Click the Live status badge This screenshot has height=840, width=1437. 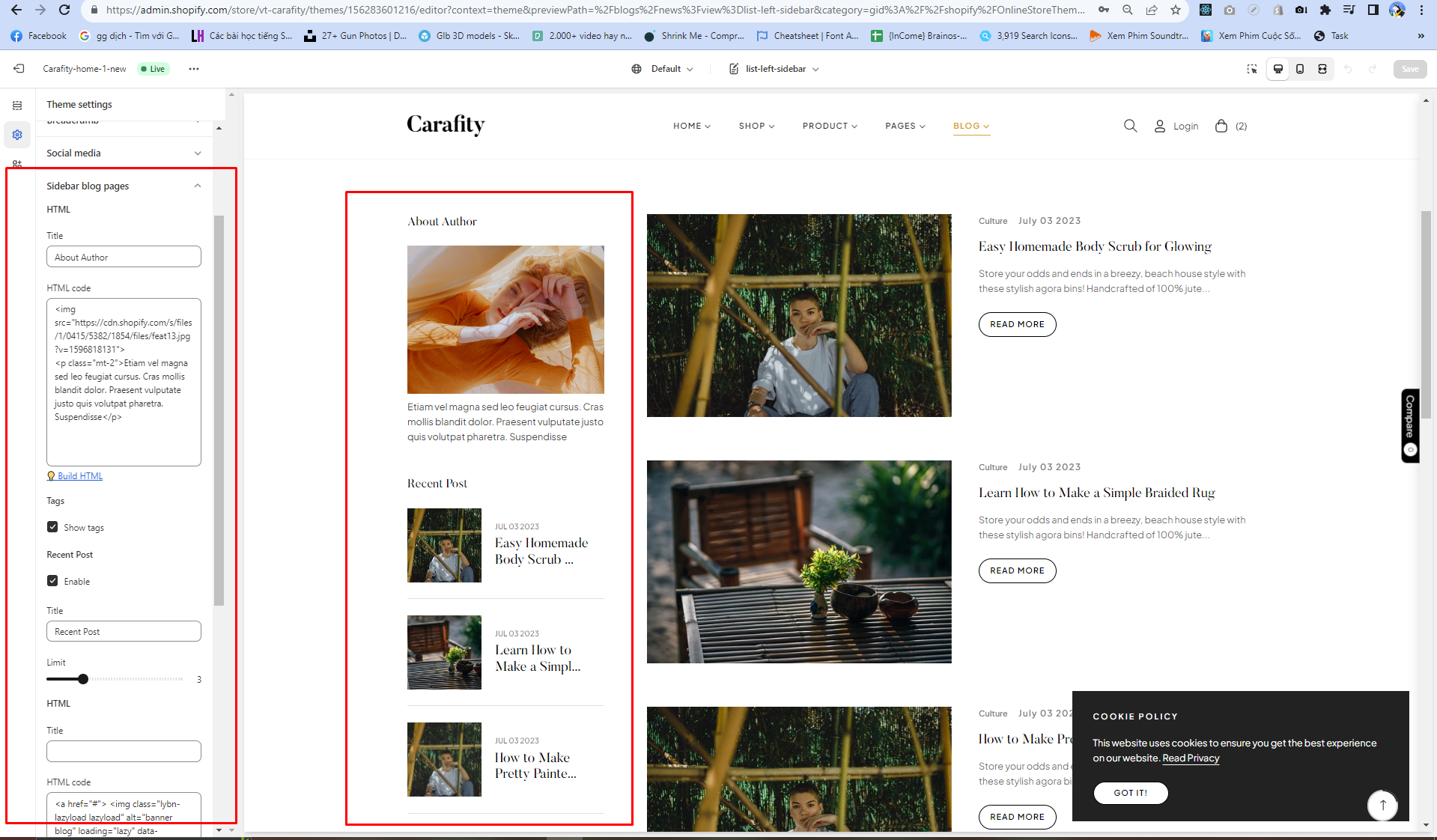click(153, 69)
